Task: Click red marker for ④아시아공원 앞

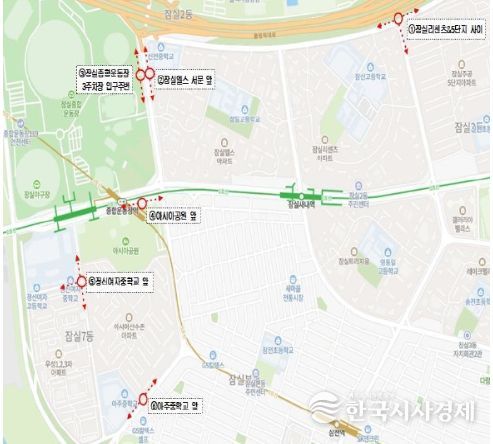Action: (x=142, y=203)
